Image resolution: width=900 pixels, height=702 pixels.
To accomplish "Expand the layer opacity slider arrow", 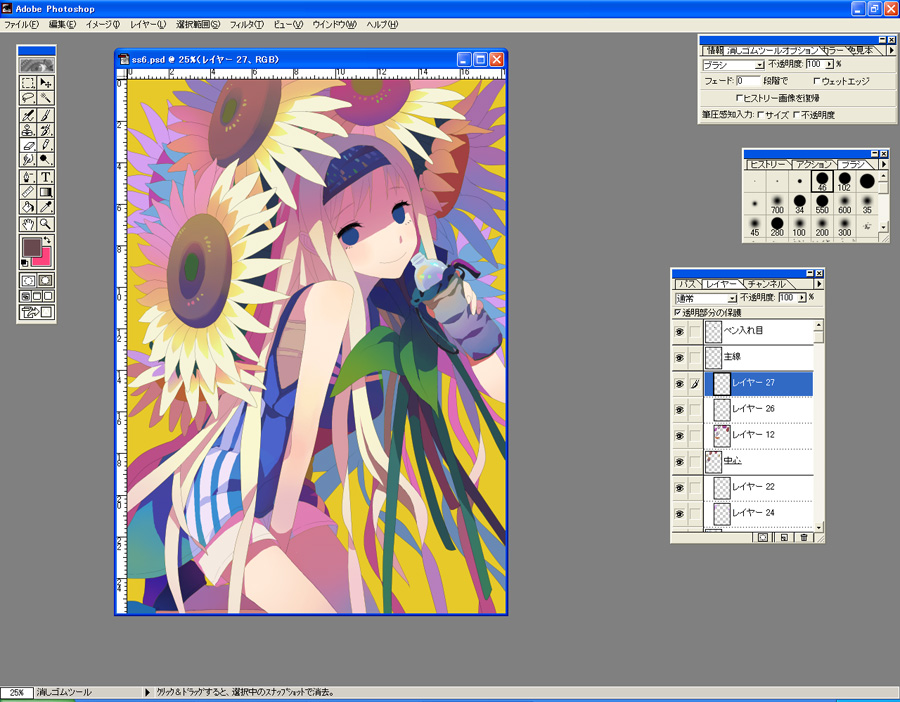I will (x=800, y=298).
